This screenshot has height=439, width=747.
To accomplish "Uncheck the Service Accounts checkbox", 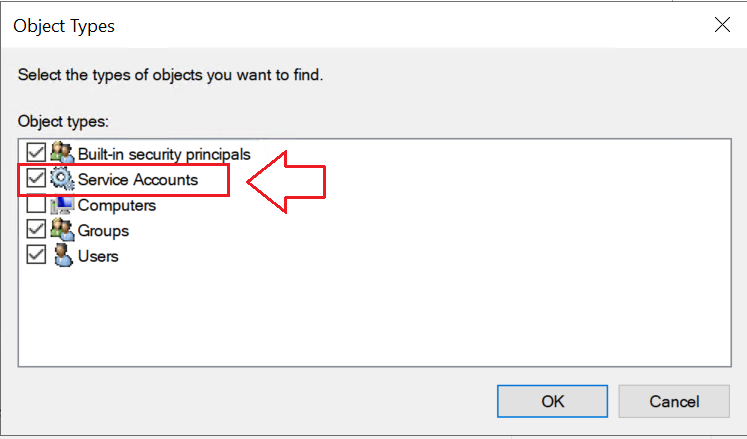I will (x=36, y=180).
